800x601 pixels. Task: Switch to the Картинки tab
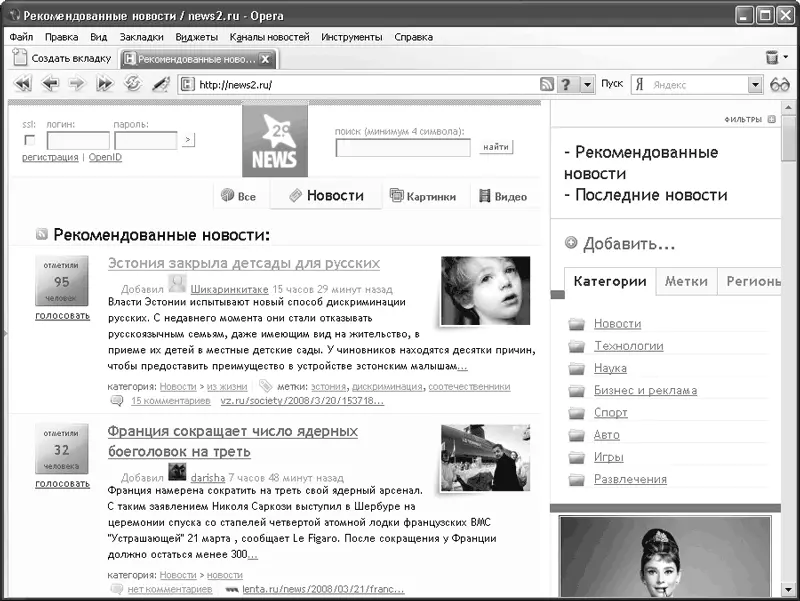[x=423, y=196]
